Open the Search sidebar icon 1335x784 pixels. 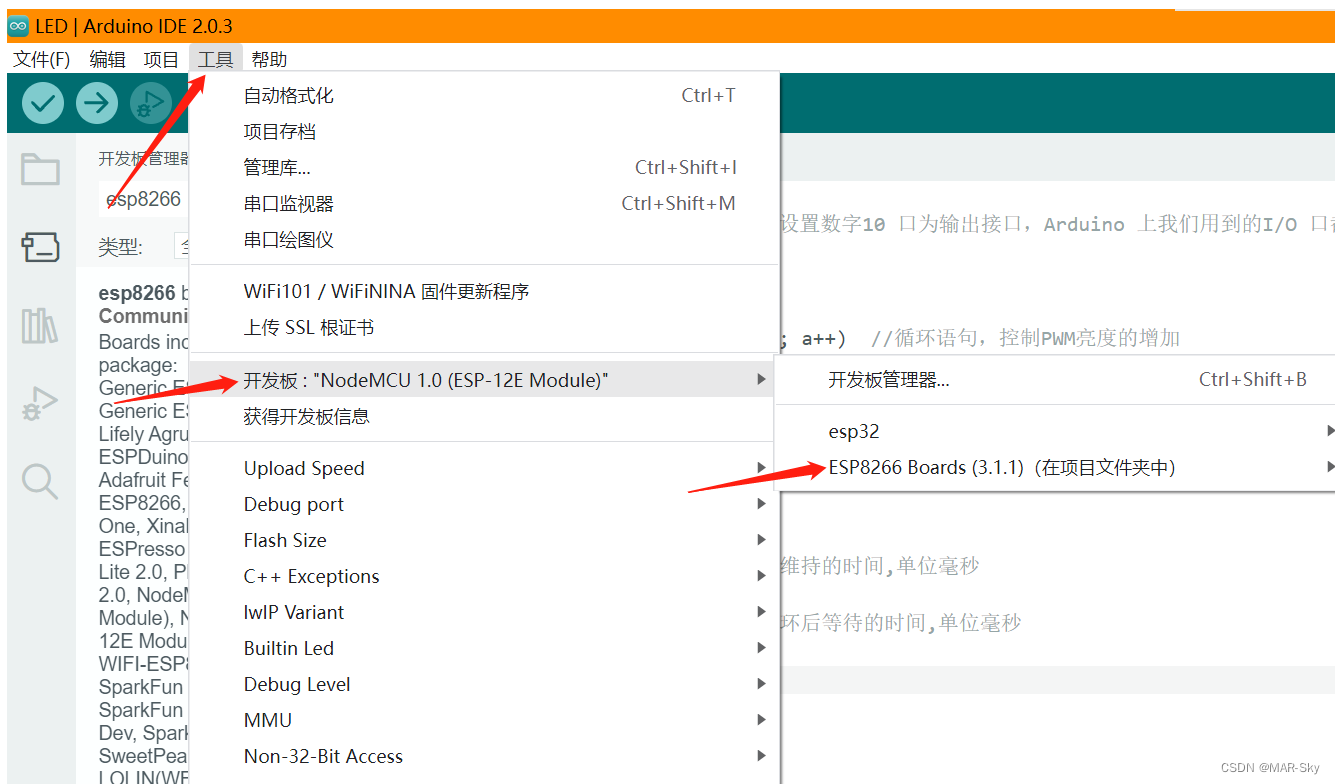40,481
